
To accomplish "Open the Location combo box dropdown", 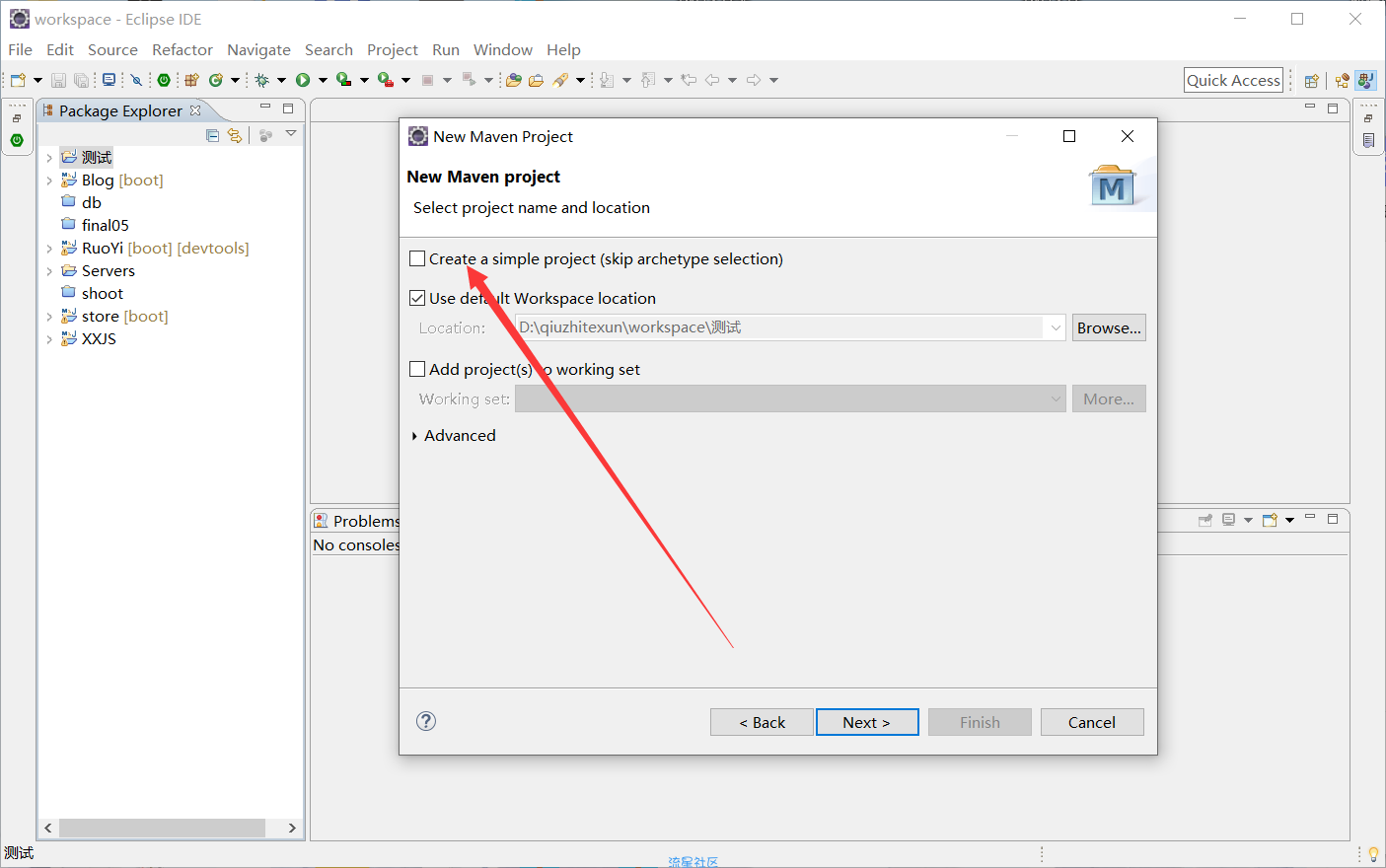I will (x=1056, y=327).
